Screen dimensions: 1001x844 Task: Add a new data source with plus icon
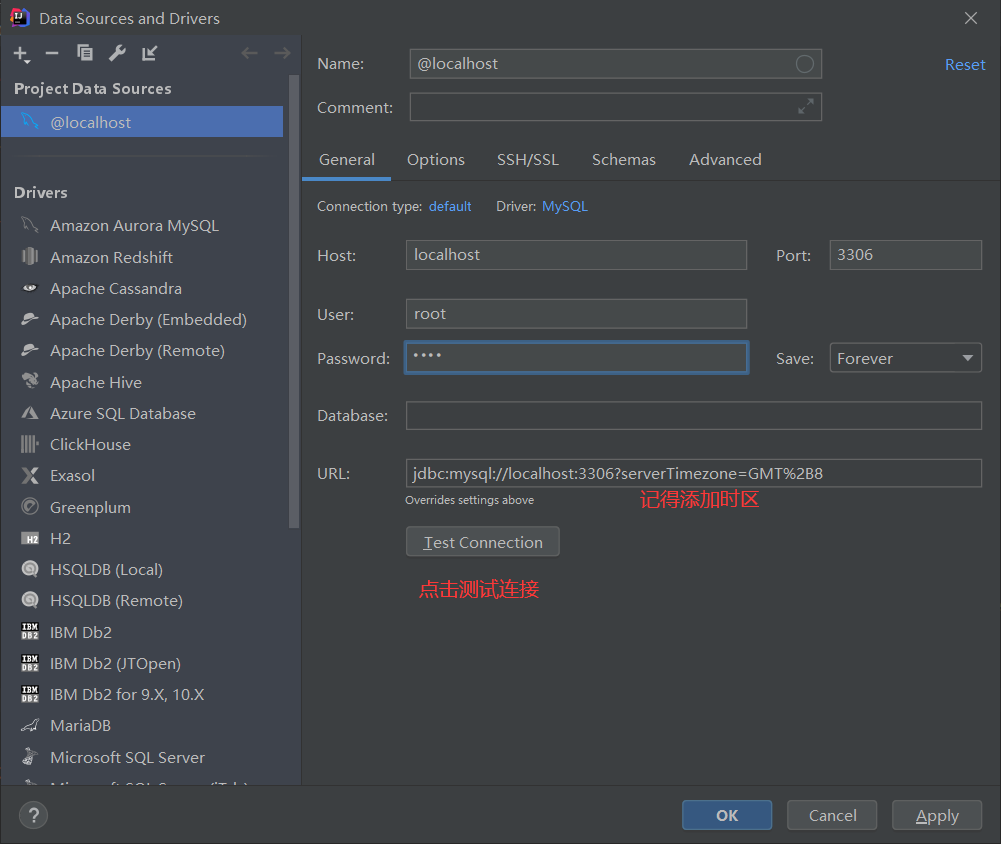[x=22, y=54]
